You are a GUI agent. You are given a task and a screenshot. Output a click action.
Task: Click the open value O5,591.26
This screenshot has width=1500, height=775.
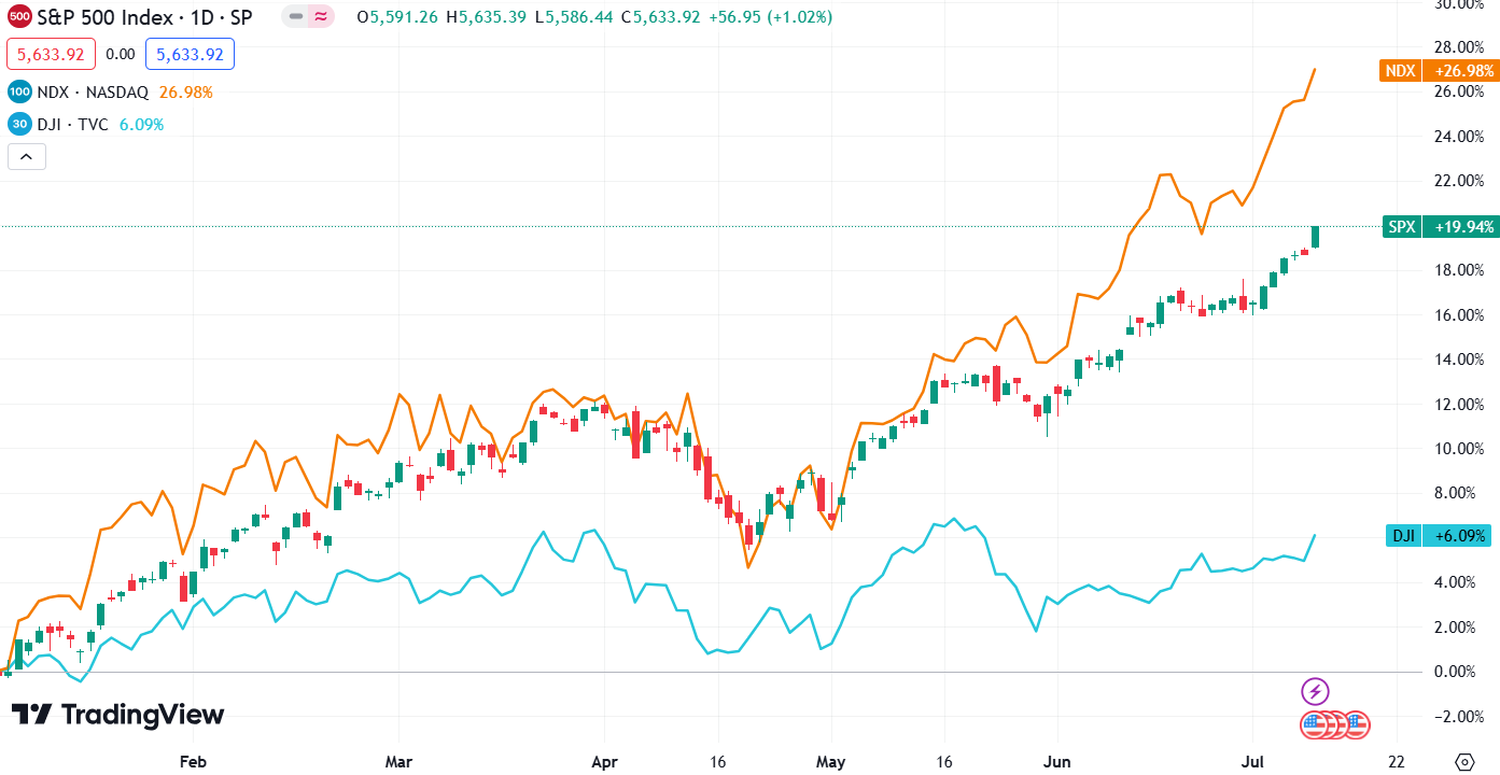point(398,17)
